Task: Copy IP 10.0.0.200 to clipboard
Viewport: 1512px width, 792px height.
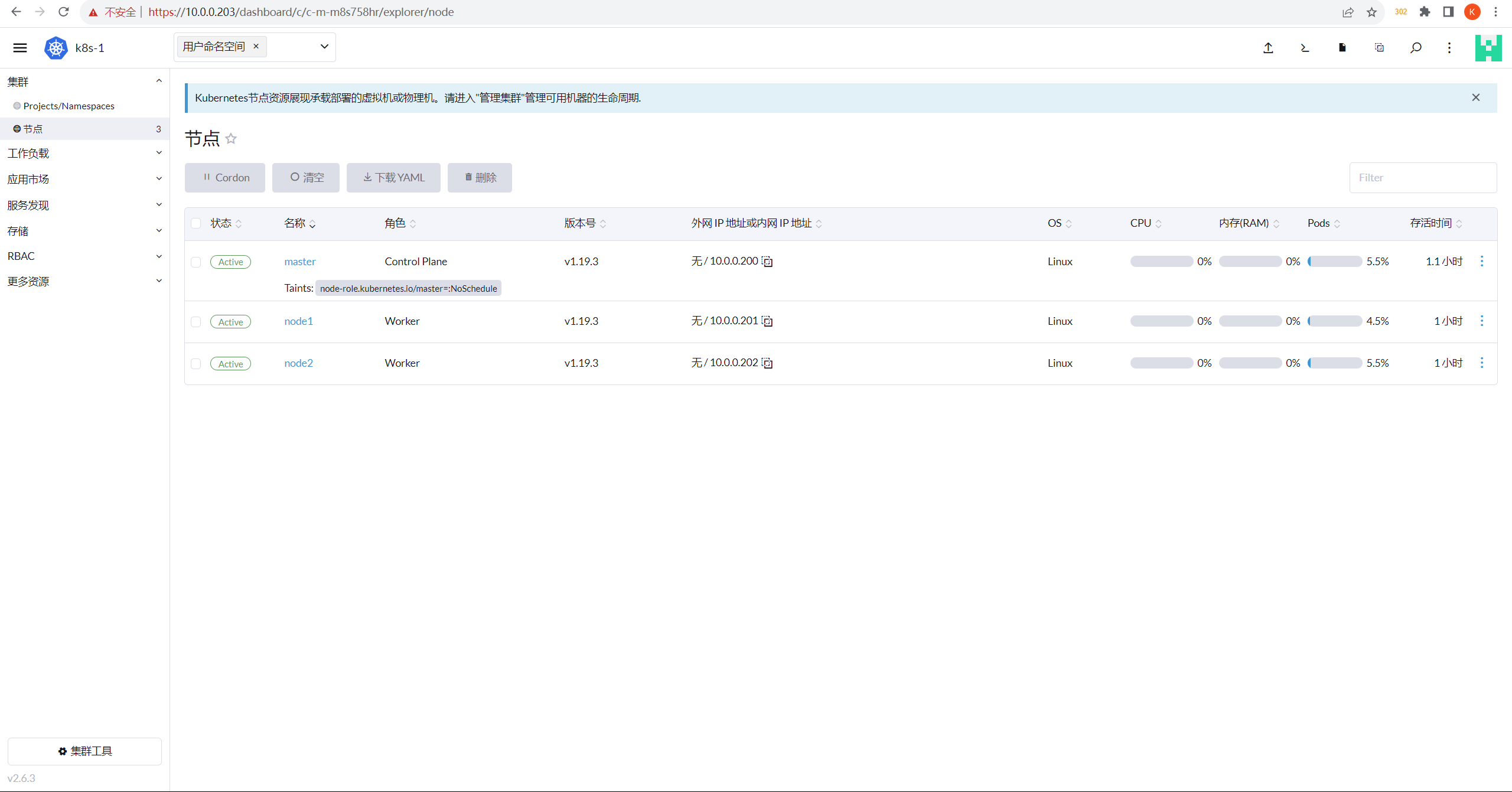Action: [767, 262]
